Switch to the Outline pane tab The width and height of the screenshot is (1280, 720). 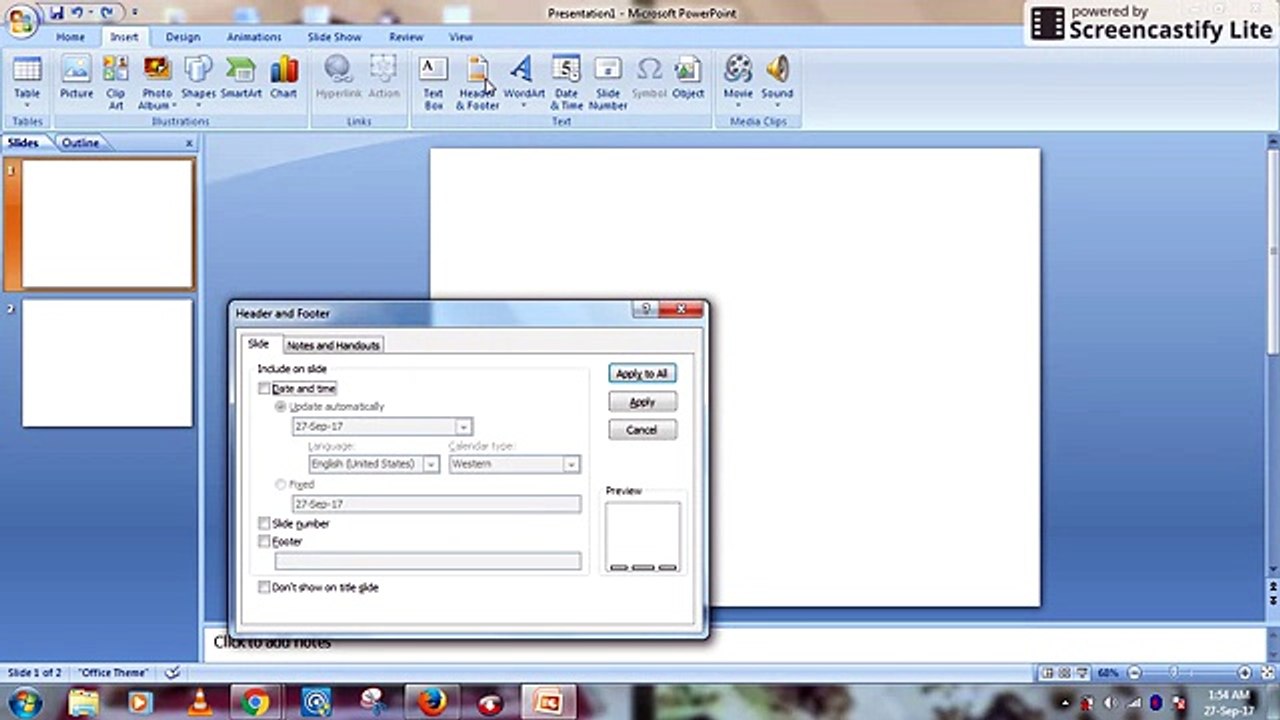[x=80, y=143]
